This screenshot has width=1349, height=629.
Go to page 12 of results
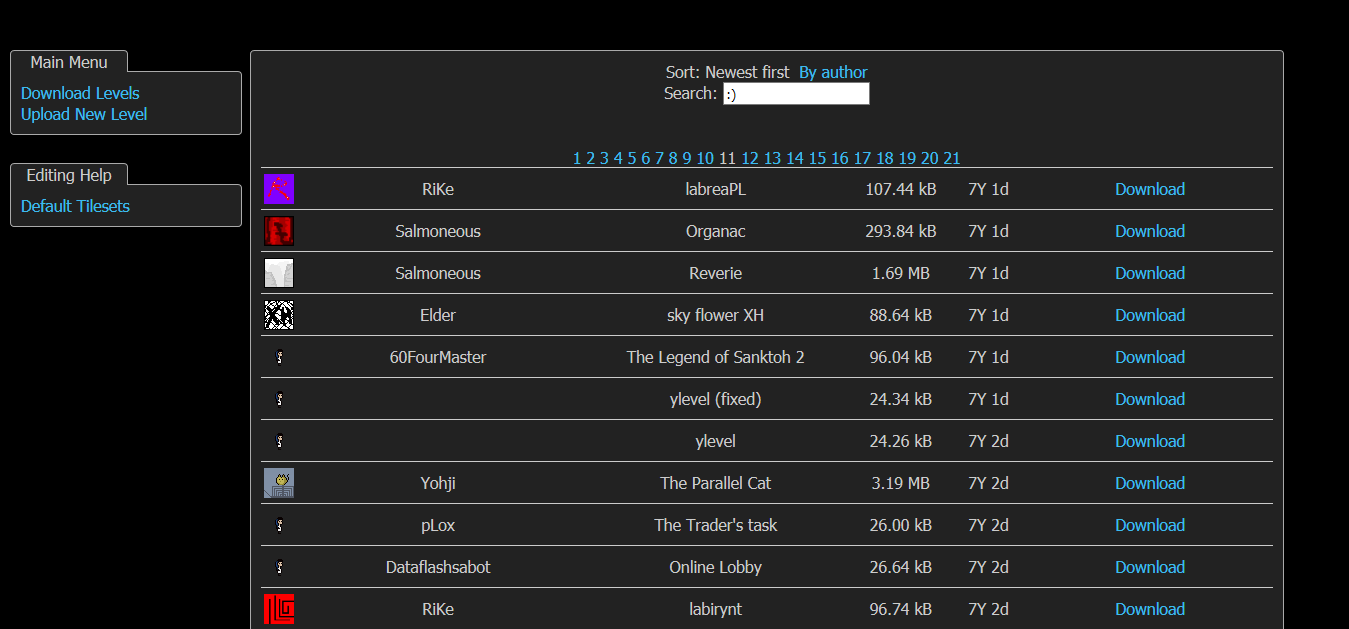(x=750, y=158)
